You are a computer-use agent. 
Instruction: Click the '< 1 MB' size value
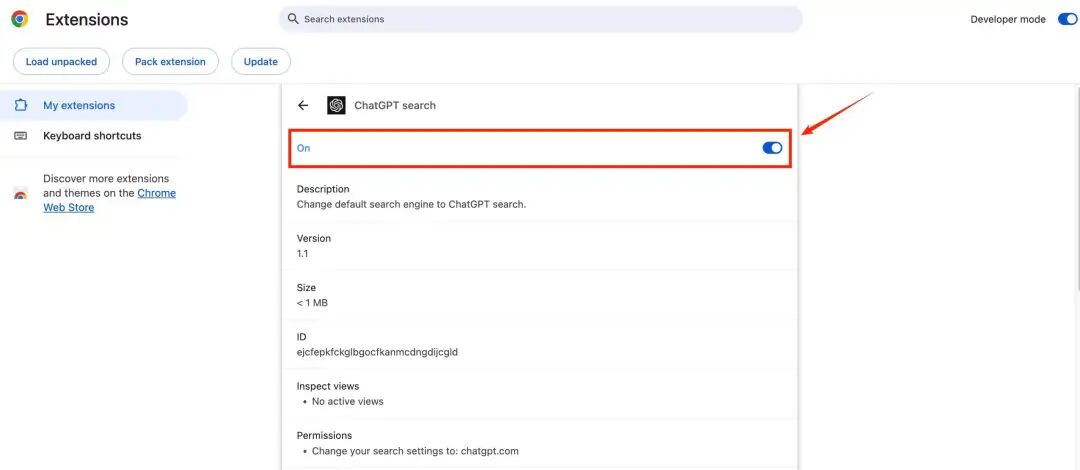312,303
